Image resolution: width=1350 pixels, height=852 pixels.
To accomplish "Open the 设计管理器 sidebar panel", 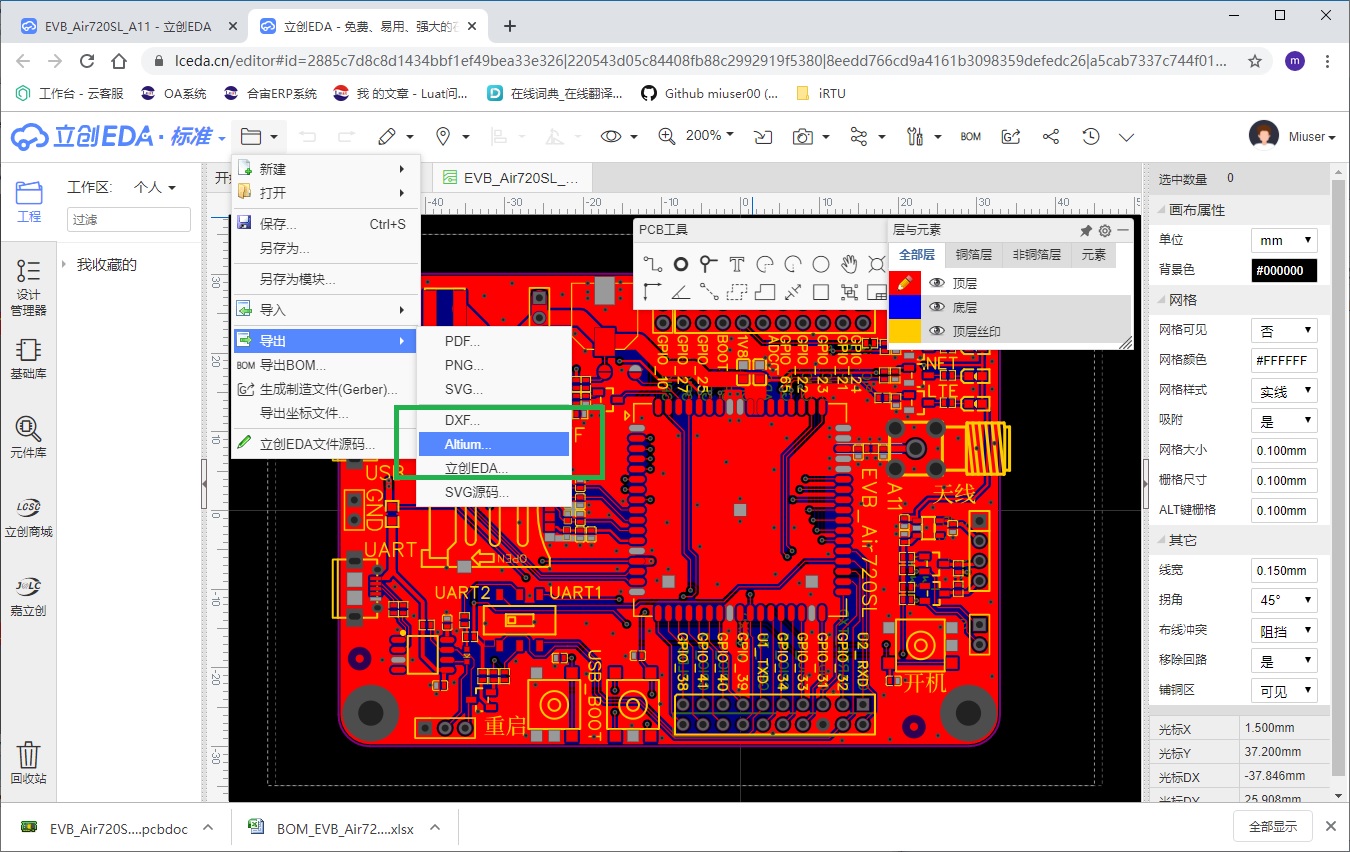I will tap(29, 287).
